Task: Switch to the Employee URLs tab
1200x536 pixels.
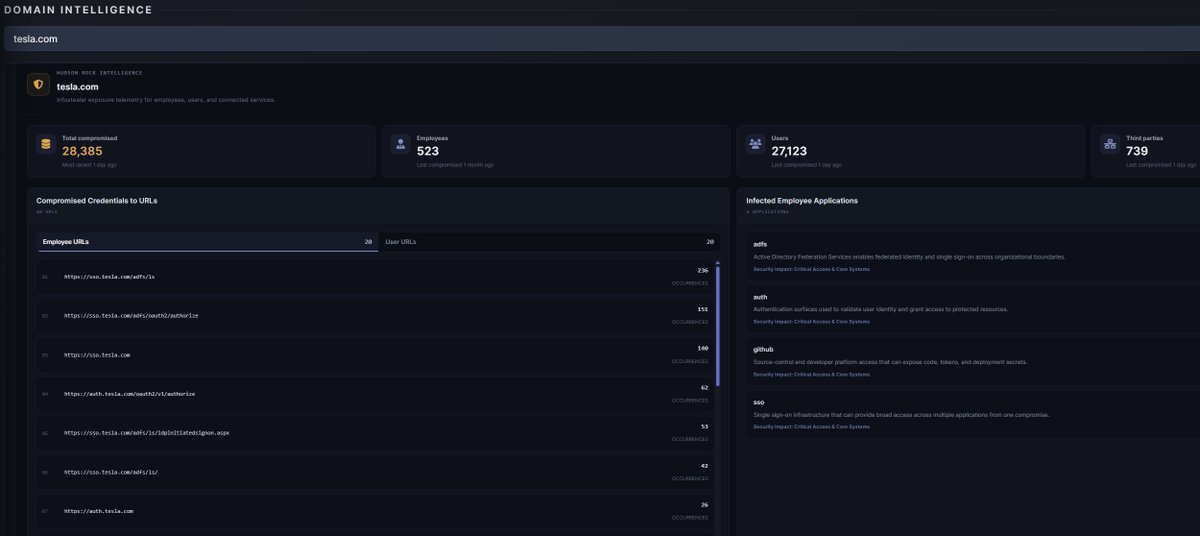Action: tap(207, 242)
